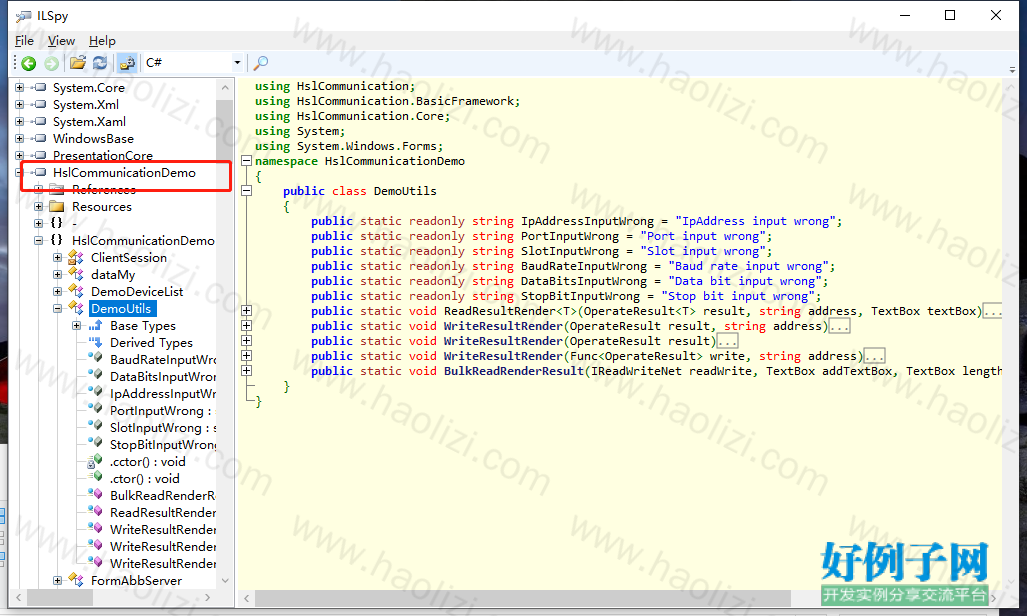Expand the System.Core assembly node
Image resolution: width=1027 pixels, height=616 pixels.
pos(19,87)
